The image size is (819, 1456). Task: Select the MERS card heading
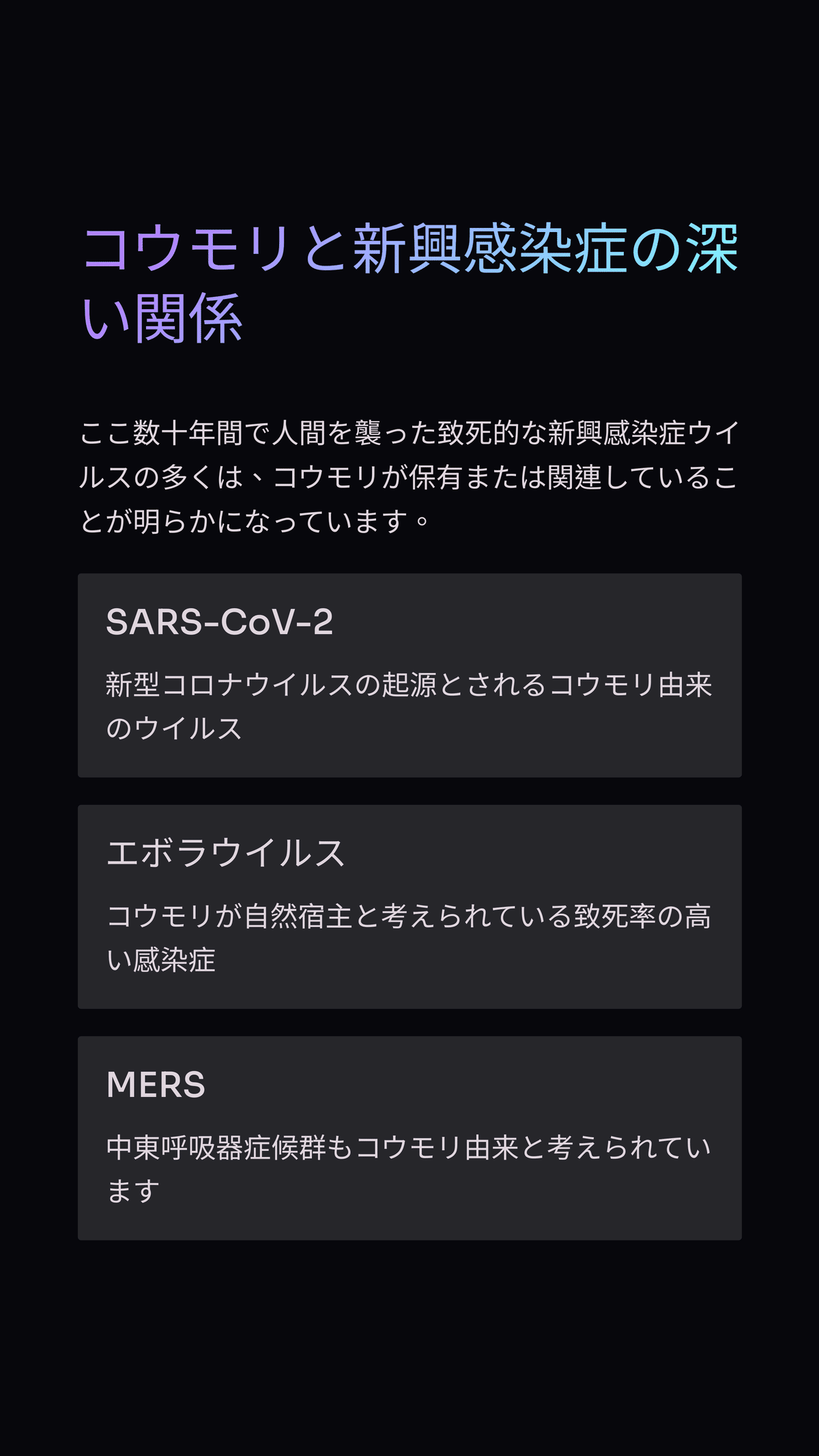156,1085
